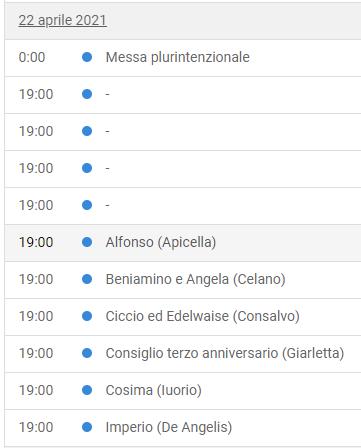
Task: Select the Ciccio ed Edelwaise (Consalvo) entry
Action: (203, 316)
